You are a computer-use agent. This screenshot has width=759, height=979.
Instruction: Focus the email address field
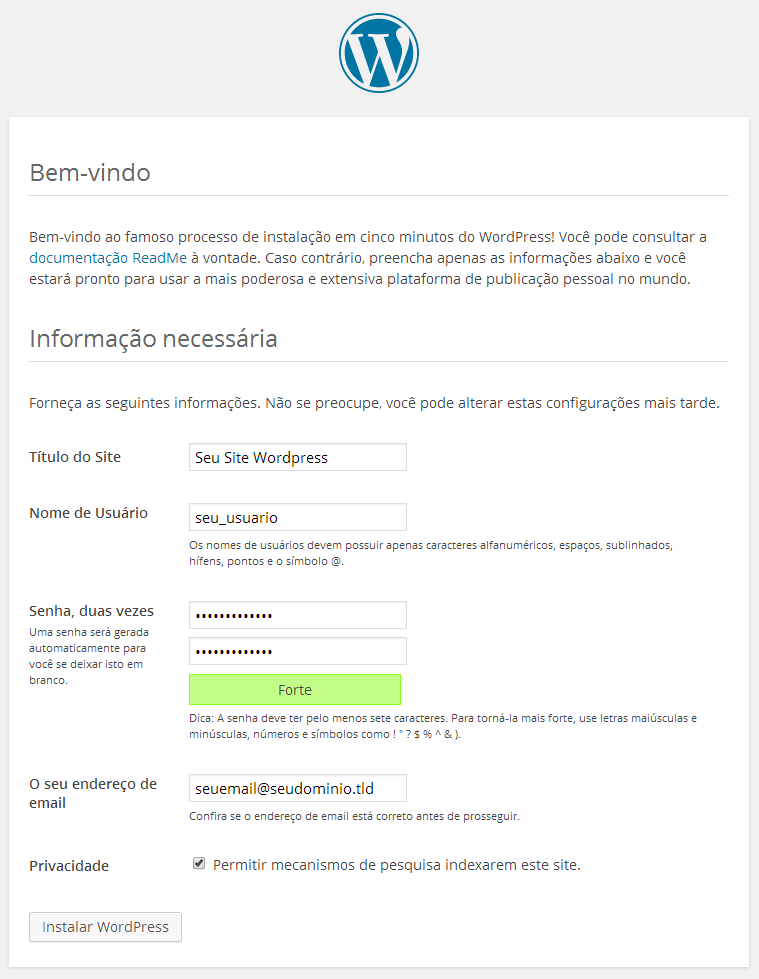coord(298,788)
